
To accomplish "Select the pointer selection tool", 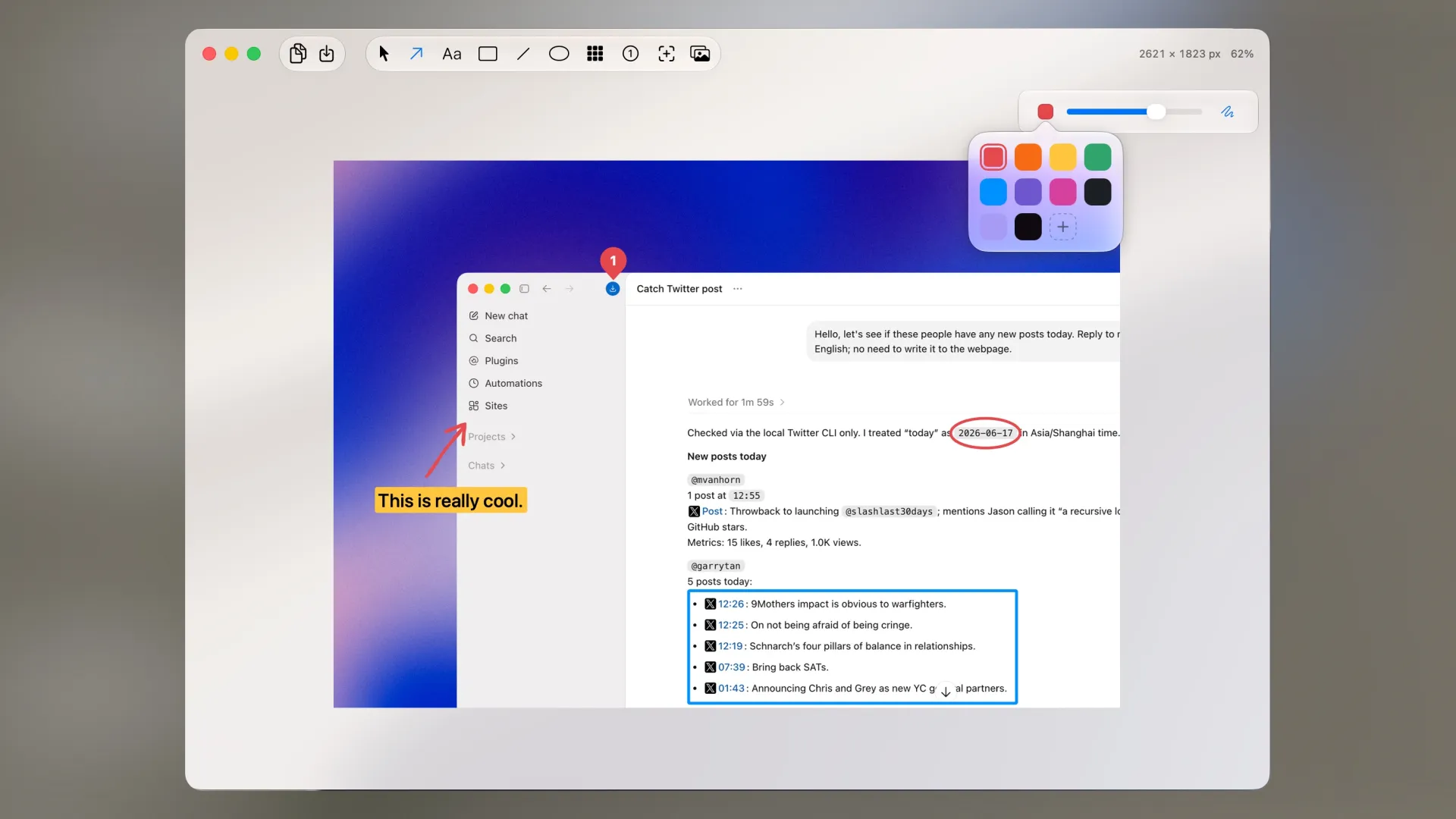I will (x=384, y=54).
